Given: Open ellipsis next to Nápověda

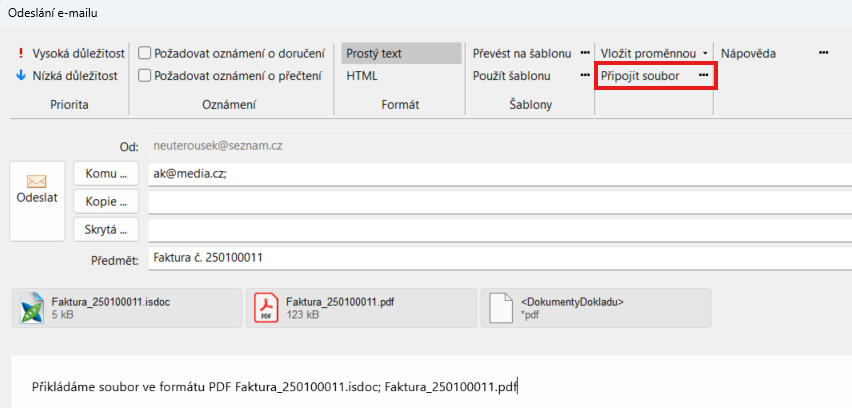Looking at the screenshot, I should [823, 53].
